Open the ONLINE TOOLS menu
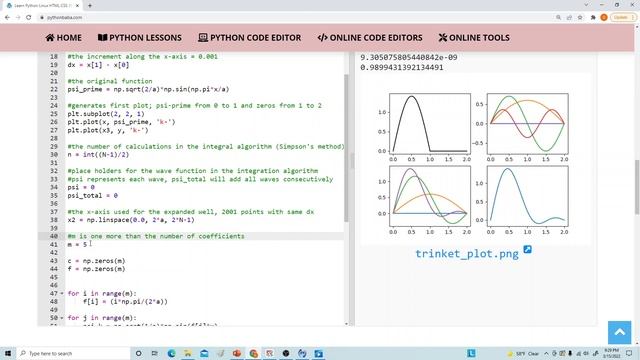The image size is (640, 360). click(474, 38)
